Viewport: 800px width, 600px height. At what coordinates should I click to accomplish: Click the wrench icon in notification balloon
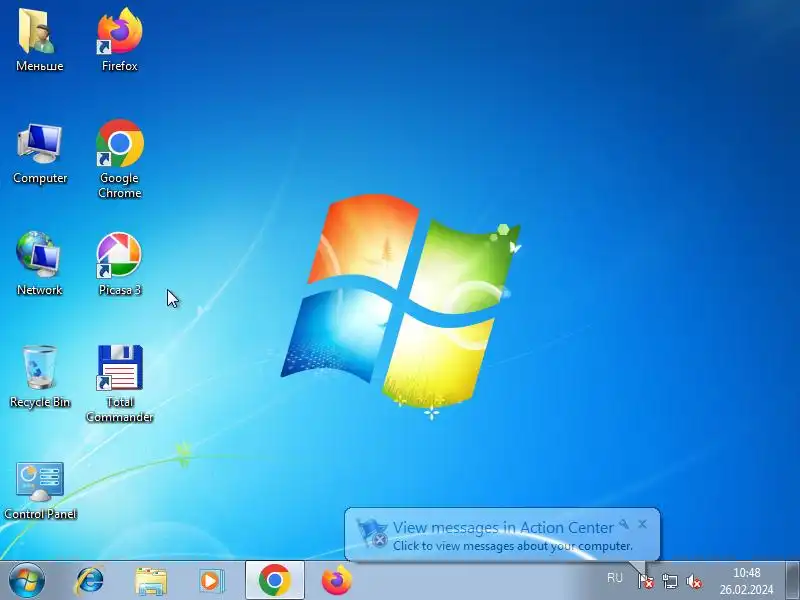point(624,524)
